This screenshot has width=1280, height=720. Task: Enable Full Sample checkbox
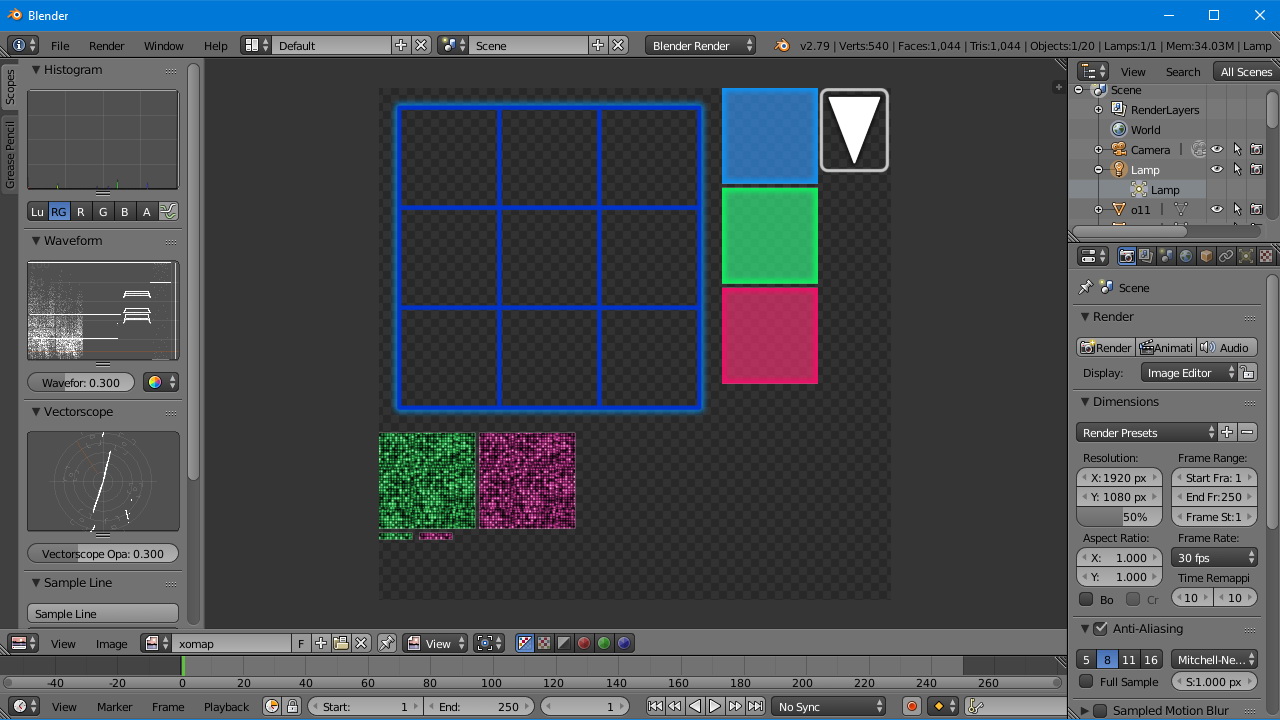[1086, 681]
